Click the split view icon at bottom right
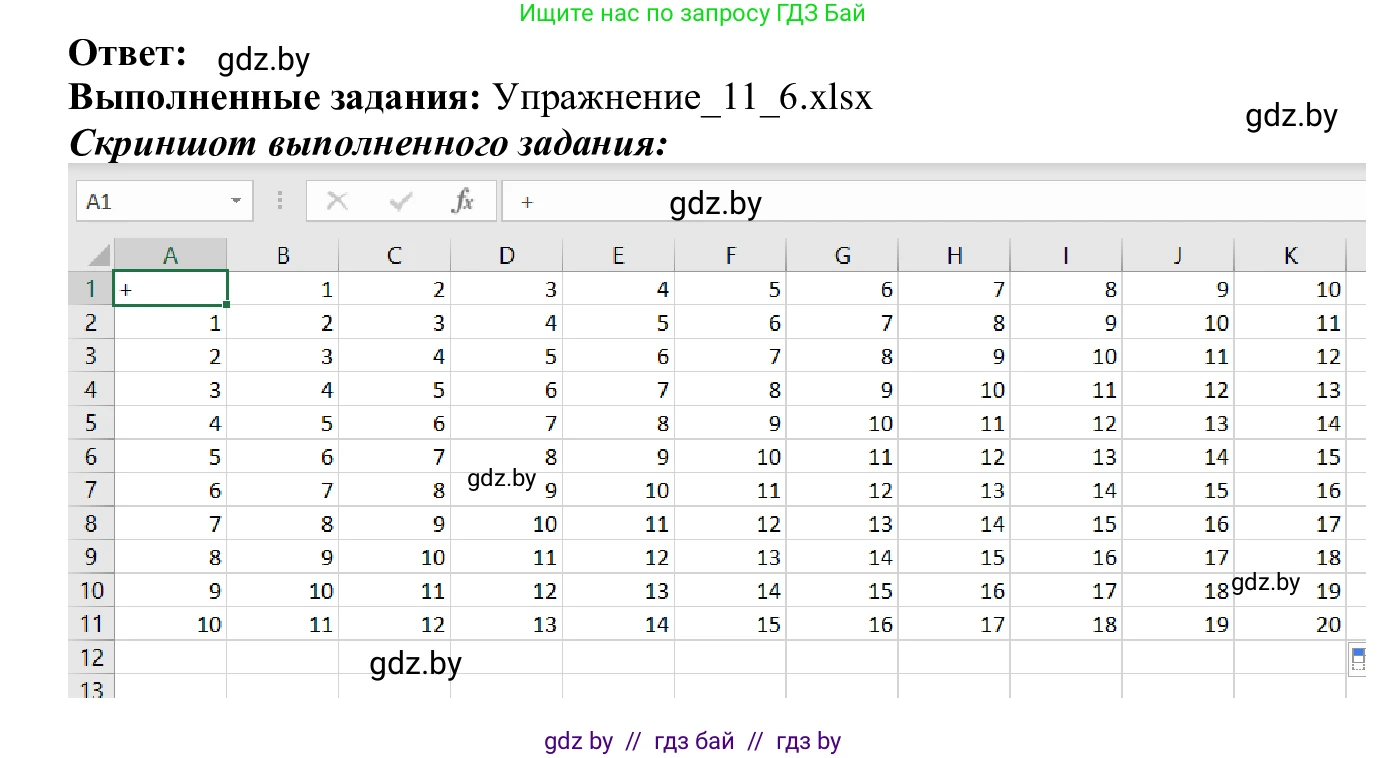 pyautogui.click(x=1358, y=658)
